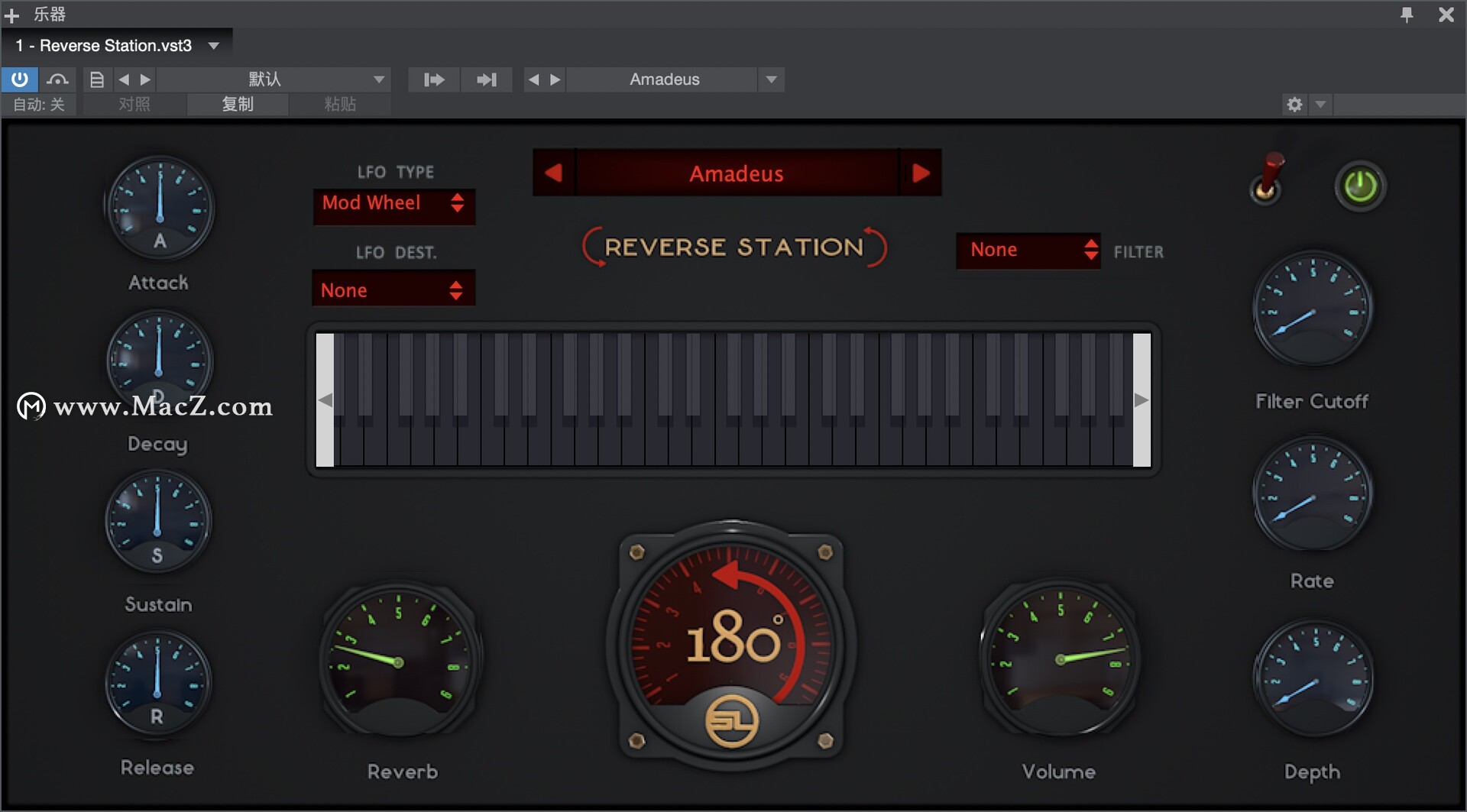Shift keyboard right with the right arrow
Image resolution: width=1467 pixels, height=812 pixels.
pyautogui.click(x=1142, y=400)
